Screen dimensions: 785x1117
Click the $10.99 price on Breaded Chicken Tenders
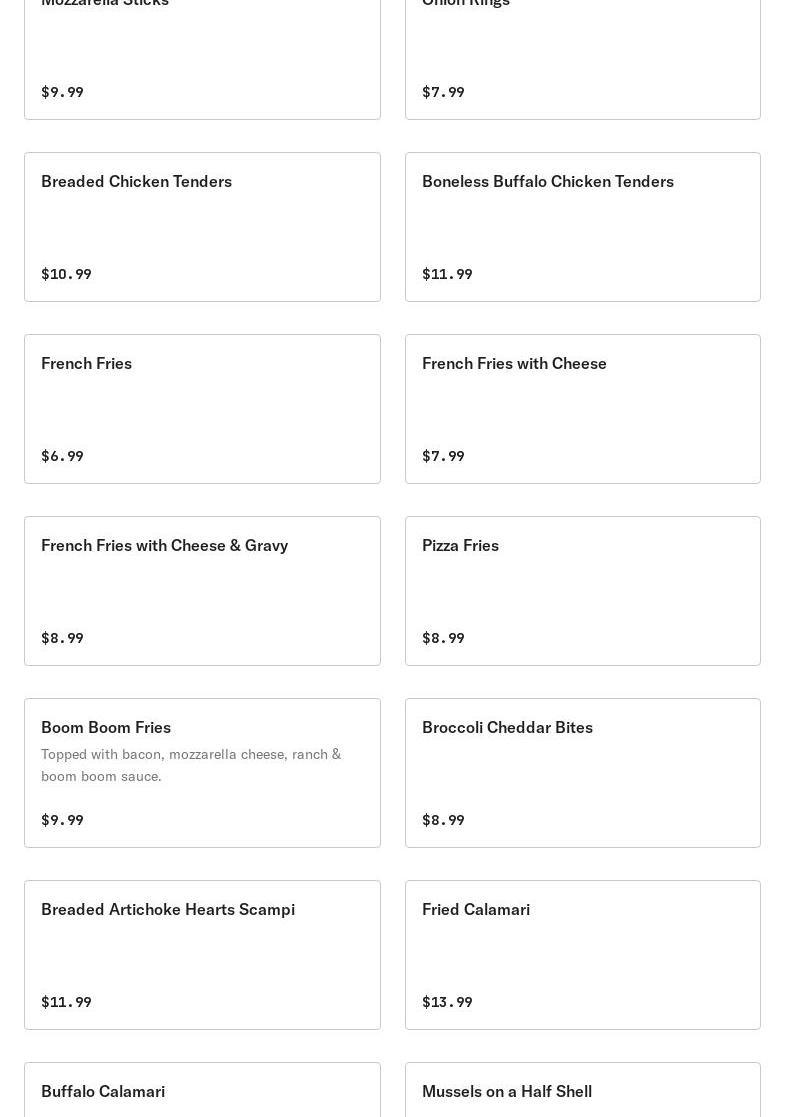(x=66, y=273)
